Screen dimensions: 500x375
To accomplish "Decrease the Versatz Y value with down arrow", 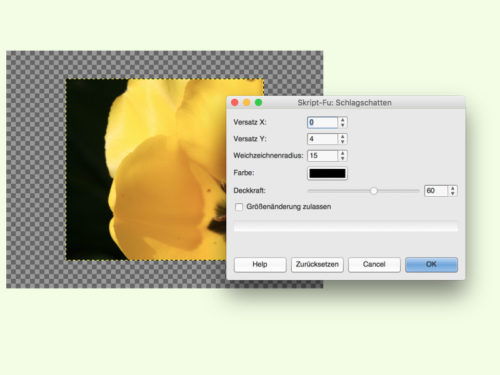I will point(343,141).
